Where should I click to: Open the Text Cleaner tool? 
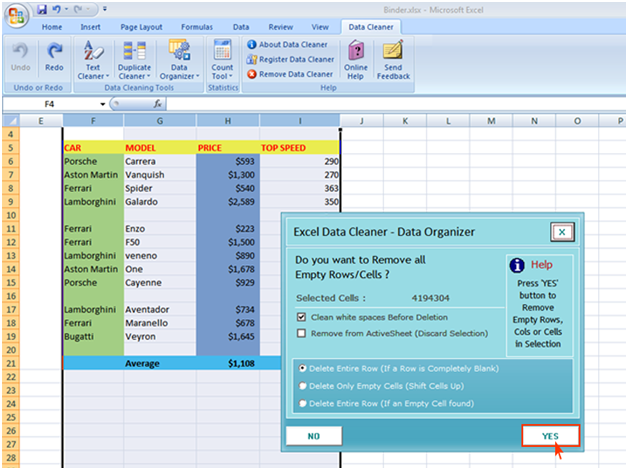tap(93, 60)
